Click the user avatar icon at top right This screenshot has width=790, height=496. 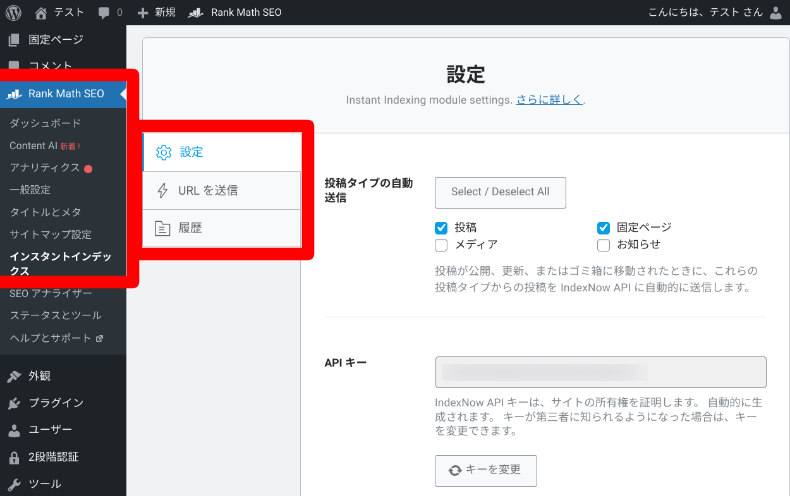click(x=778, y=13)
